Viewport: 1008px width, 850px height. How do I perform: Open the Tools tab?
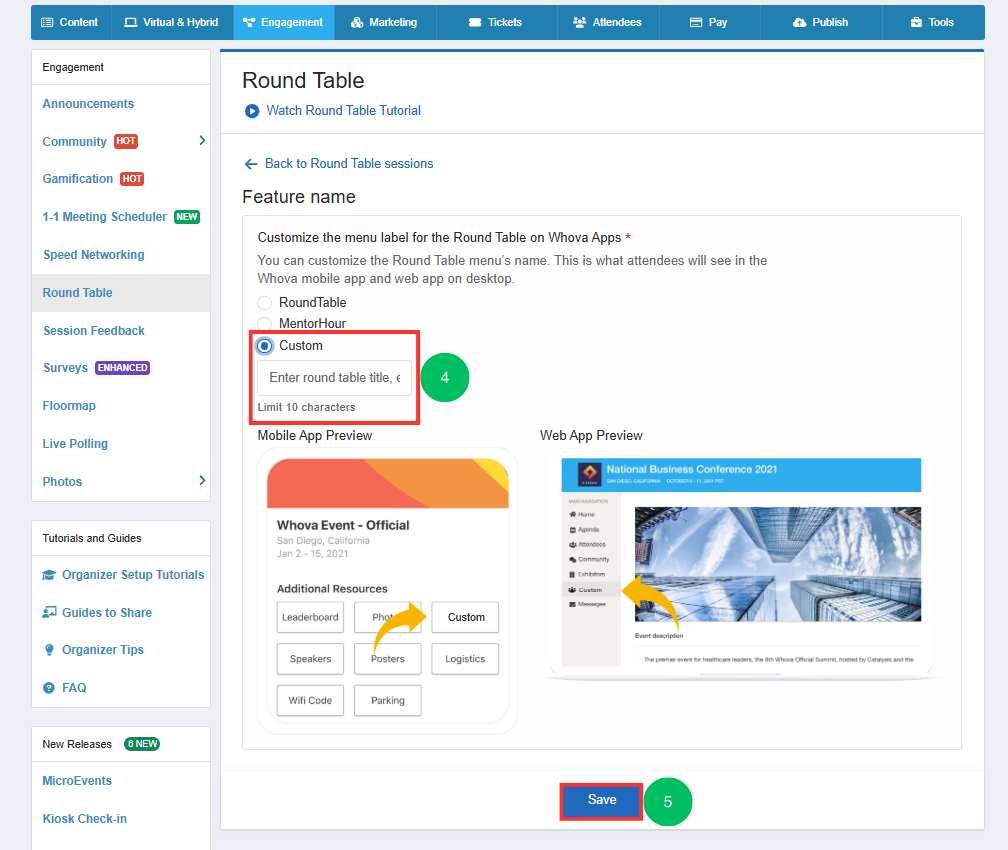click(933, 23)
